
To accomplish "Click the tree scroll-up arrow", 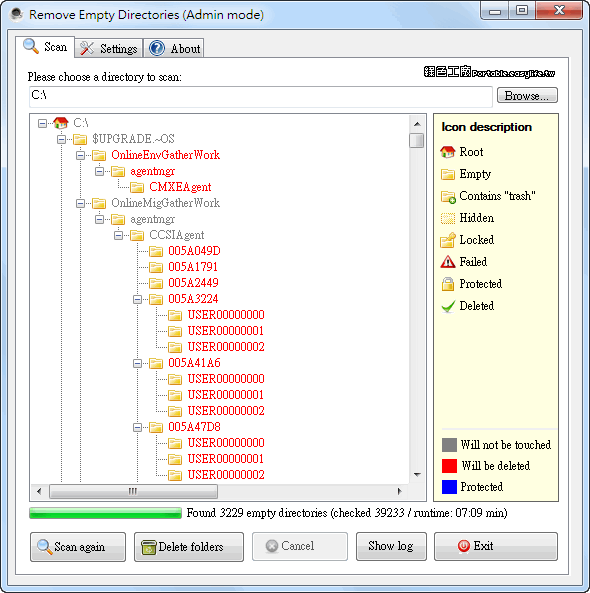I will 417,124.
